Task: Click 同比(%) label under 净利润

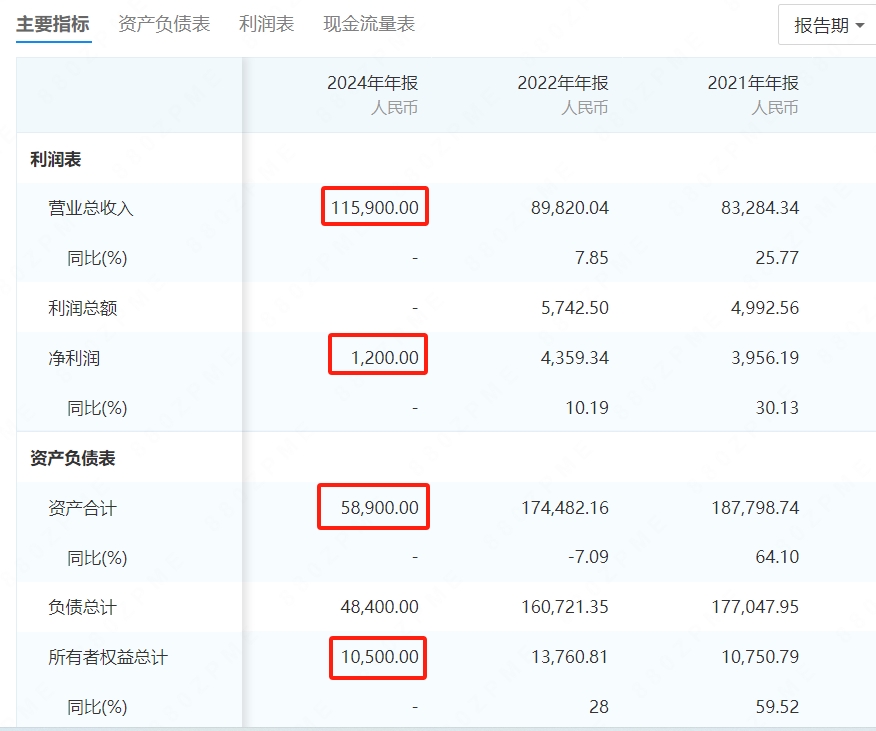Action: tap(97, 409)
